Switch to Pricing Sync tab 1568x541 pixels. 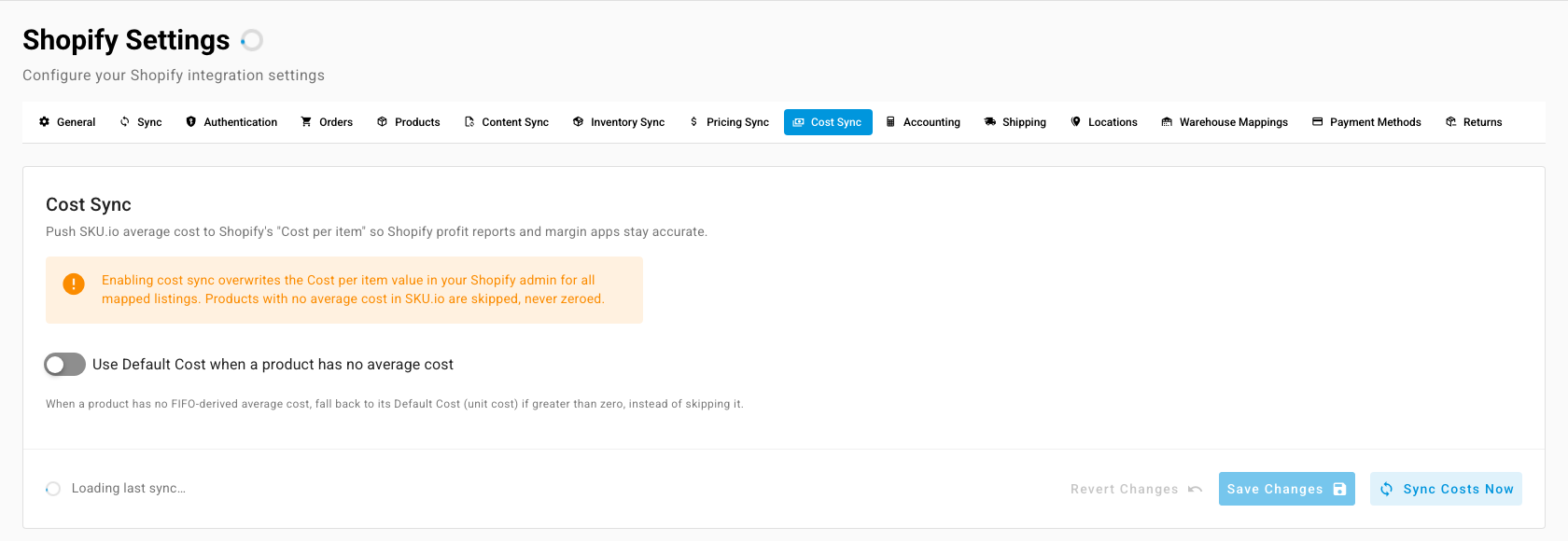coord(729,122)
